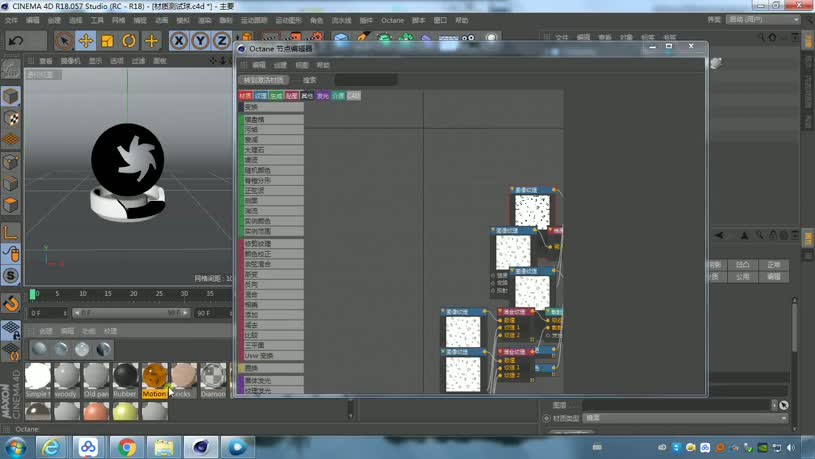Toggle the blue 纹理 node filter tag
Image resolution: width=815 pixels, height=459 pixels.
pyautogui.click(x=261, y=96)
